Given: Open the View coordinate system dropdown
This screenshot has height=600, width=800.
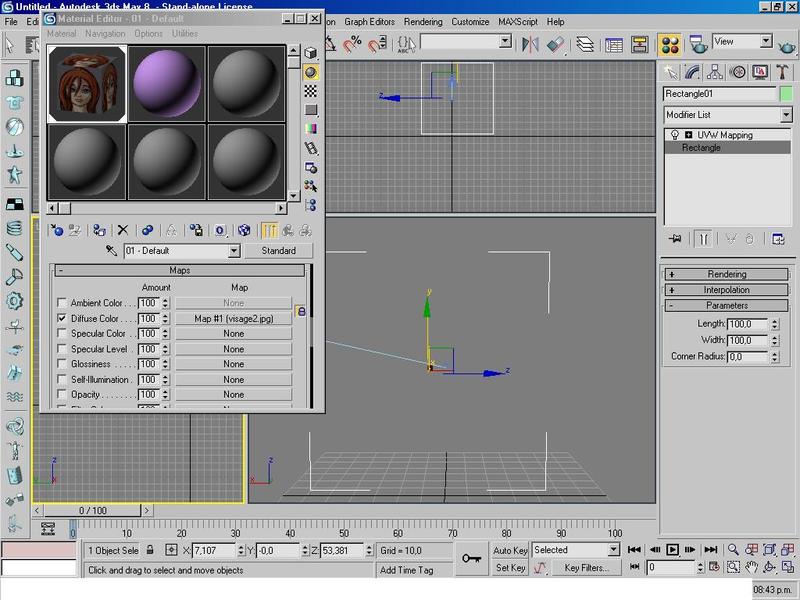Looking at the screenshot, I should click(x=765, y=41).
